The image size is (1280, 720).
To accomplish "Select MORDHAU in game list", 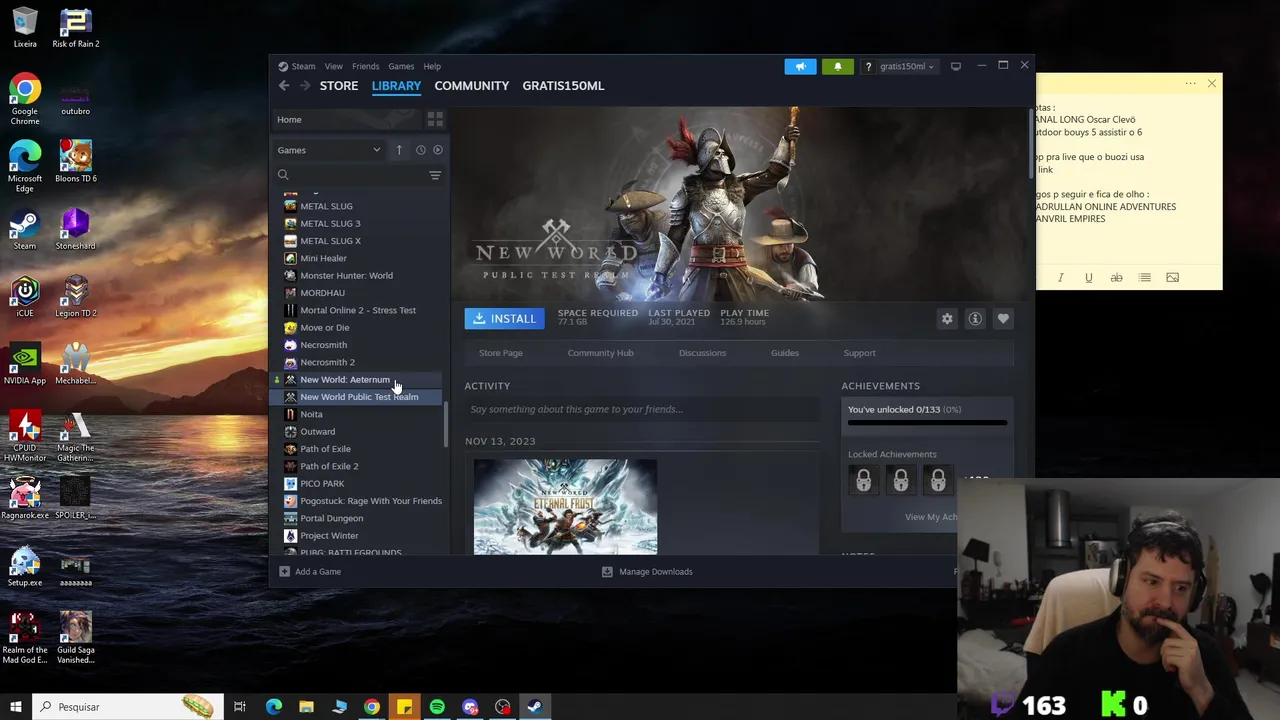I will pos(322,293).
